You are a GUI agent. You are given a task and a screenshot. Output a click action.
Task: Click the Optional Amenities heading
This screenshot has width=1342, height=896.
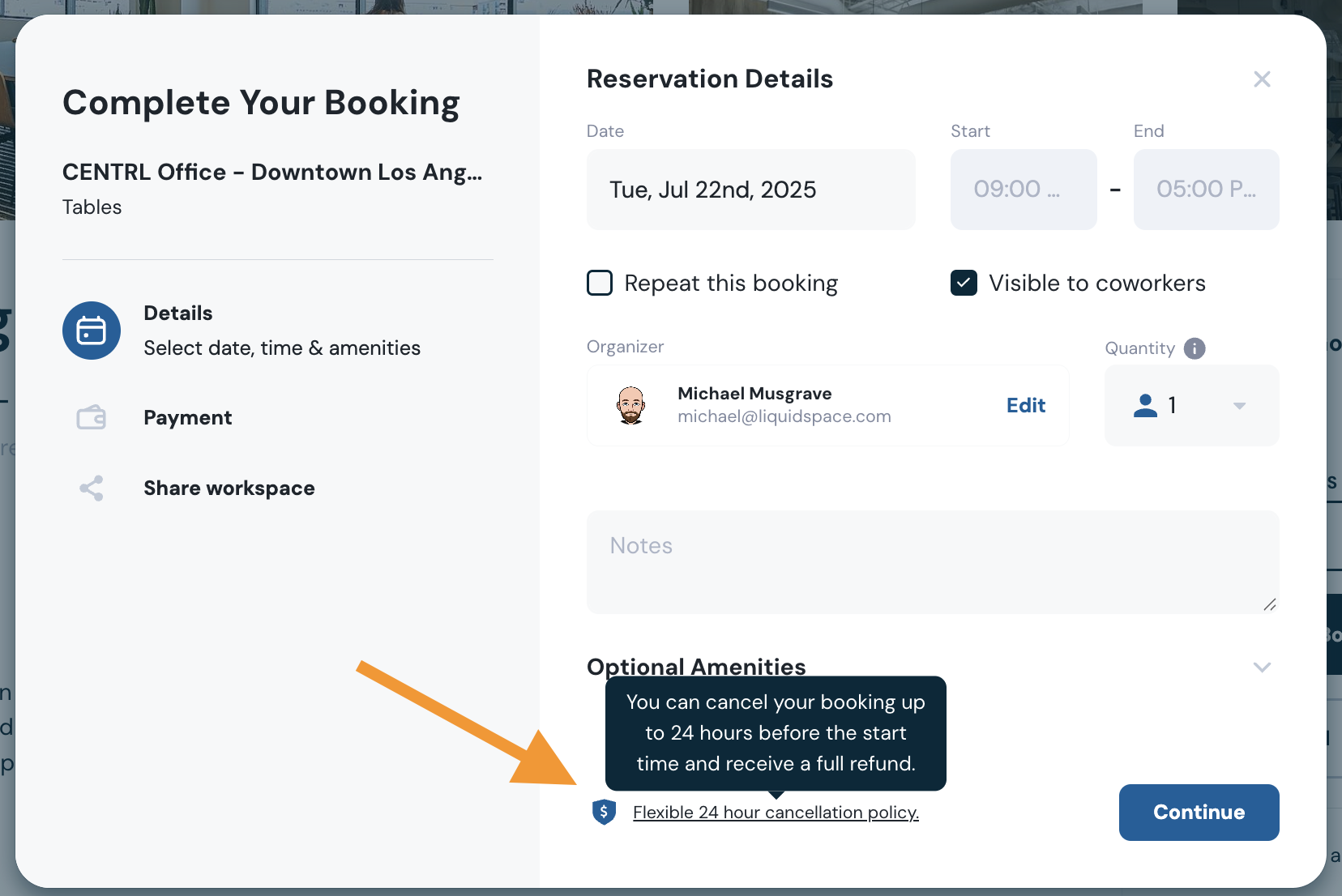click(696, 666)
